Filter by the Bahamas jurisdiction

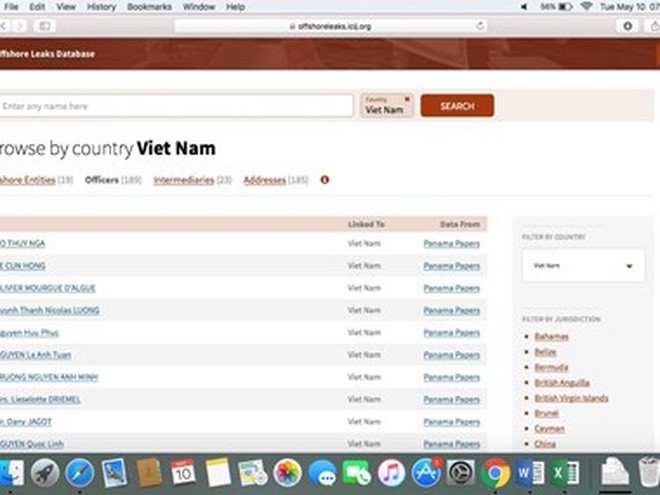coord(551,336)
